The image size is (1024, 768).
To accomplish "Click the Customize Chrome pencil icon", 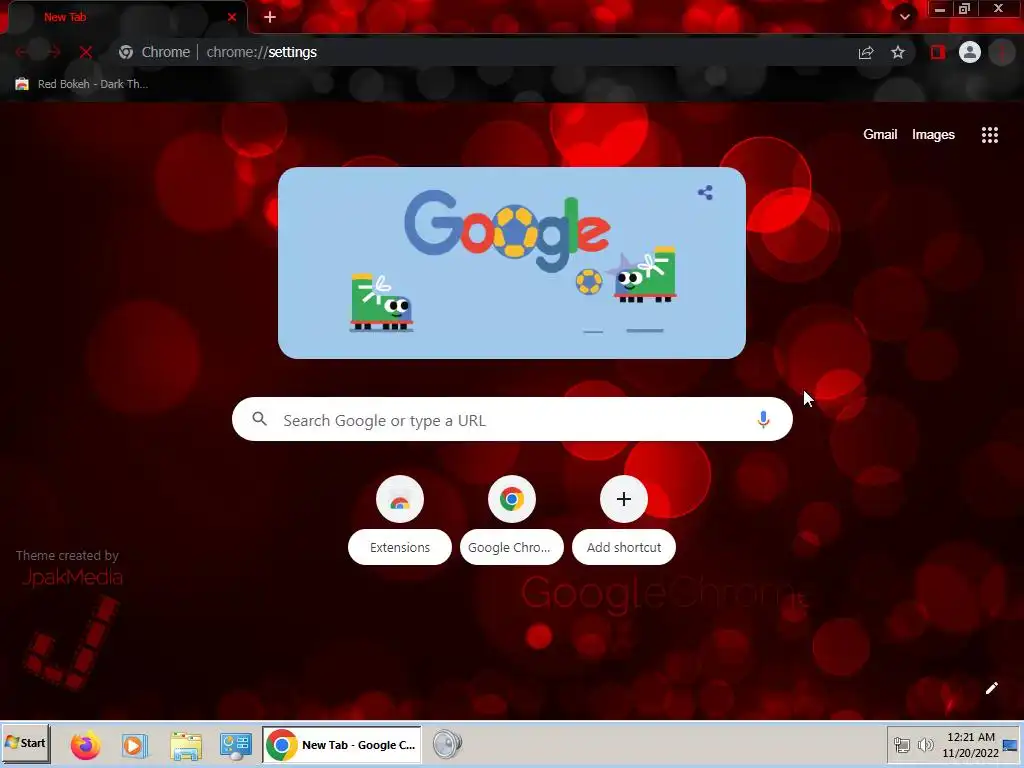I will [991, 688].
